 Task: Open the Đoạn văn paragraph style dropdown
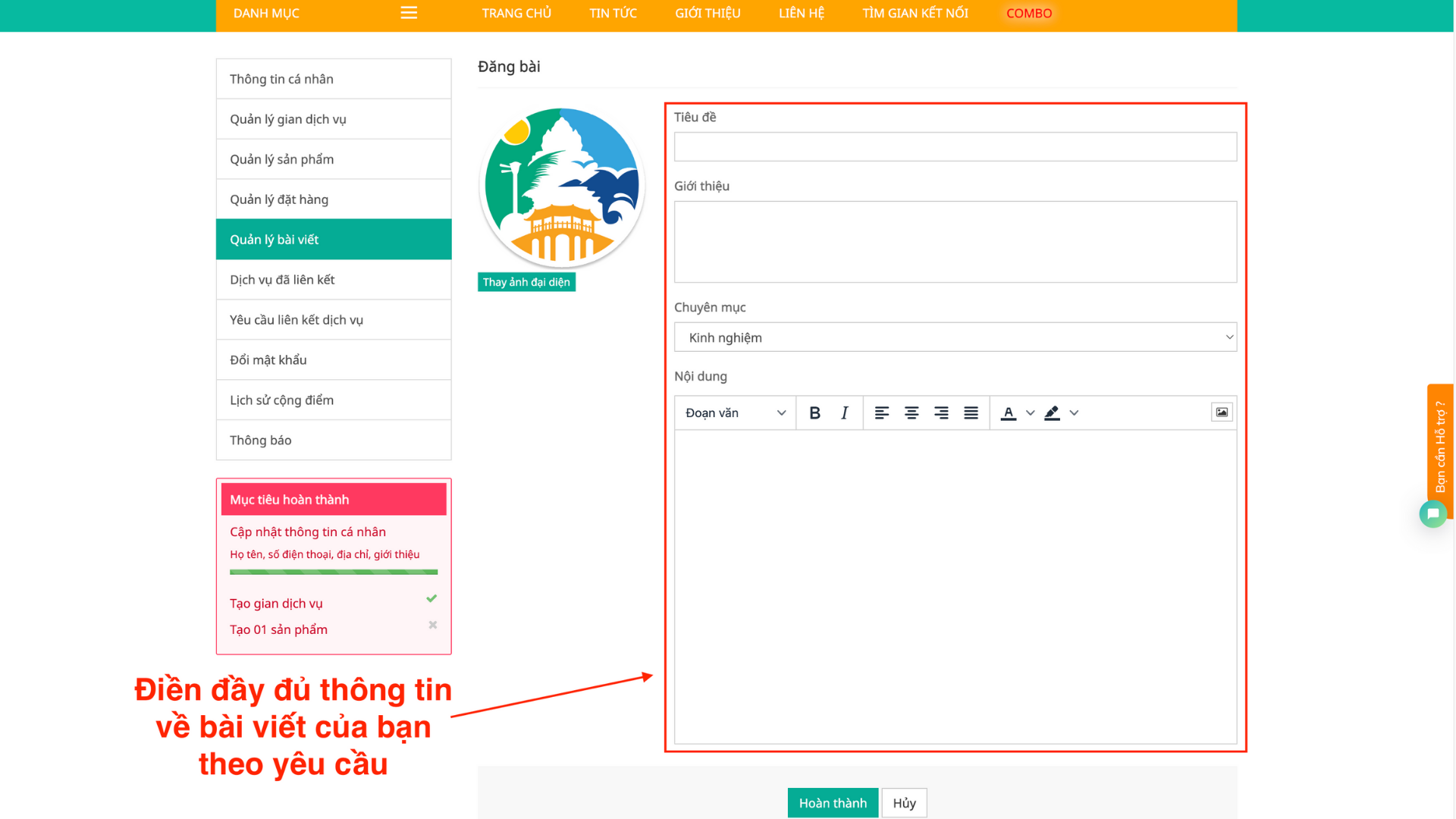735,413
